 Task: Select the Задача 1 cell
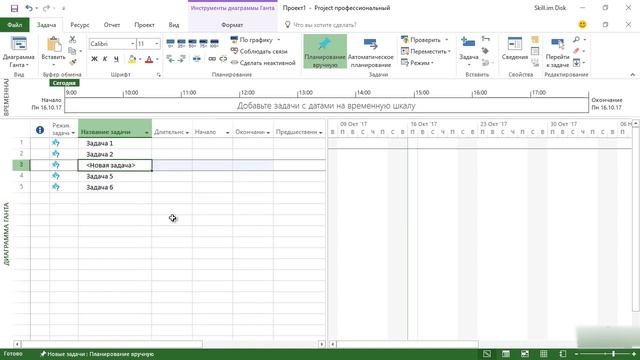[x=115, y=143]
